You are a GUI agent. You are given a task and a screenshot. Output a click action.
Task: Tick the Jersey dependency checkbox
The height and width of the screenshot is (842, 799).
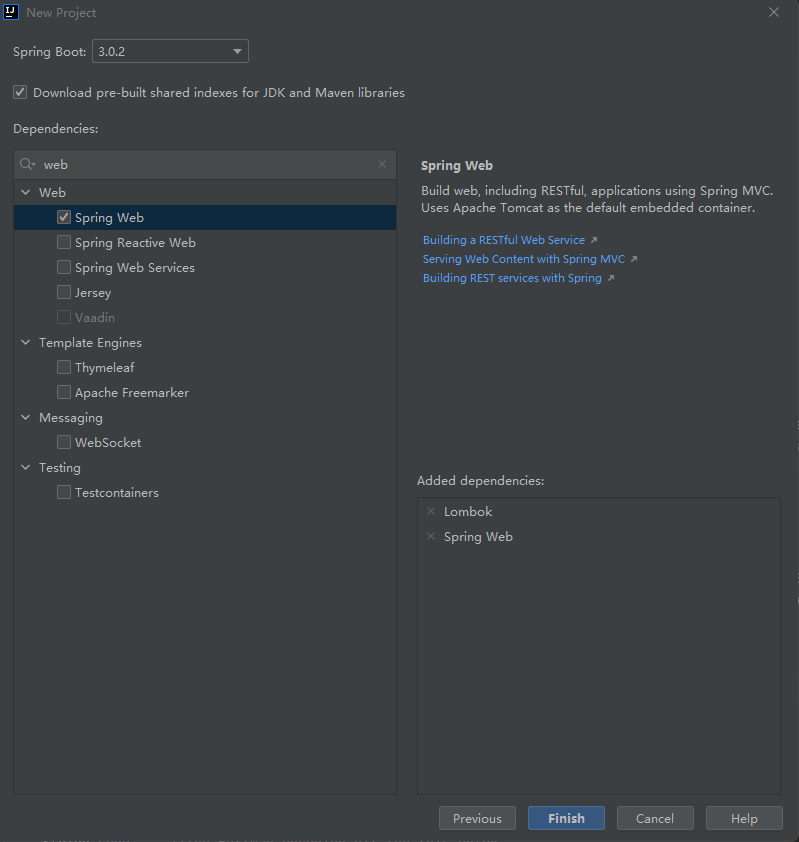click(64, 292)
